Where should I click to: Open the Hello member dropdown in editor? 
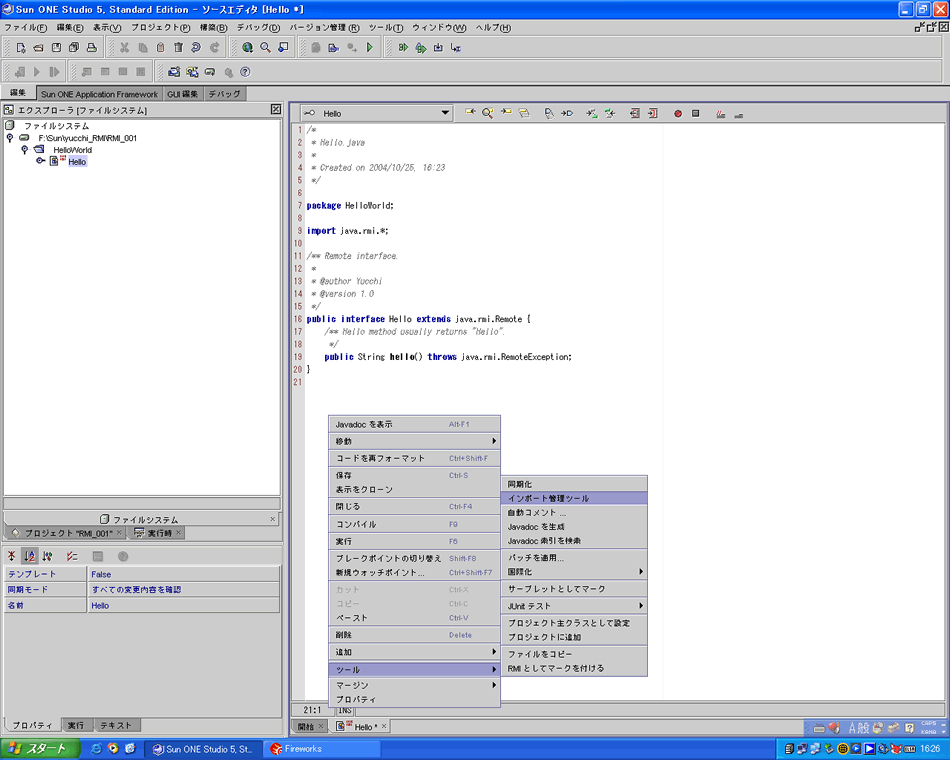click(445, 114)
